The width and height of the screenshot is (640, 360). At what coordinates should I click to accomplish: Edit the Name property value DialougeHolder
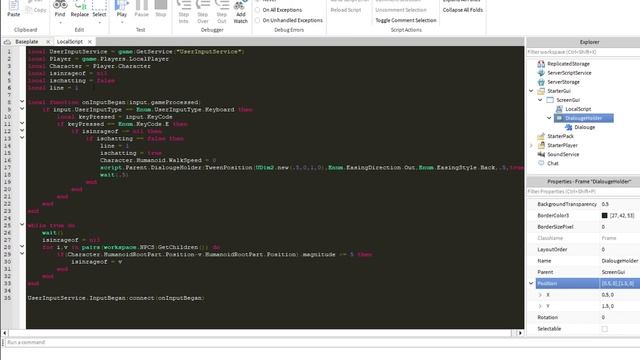(619, 261)
